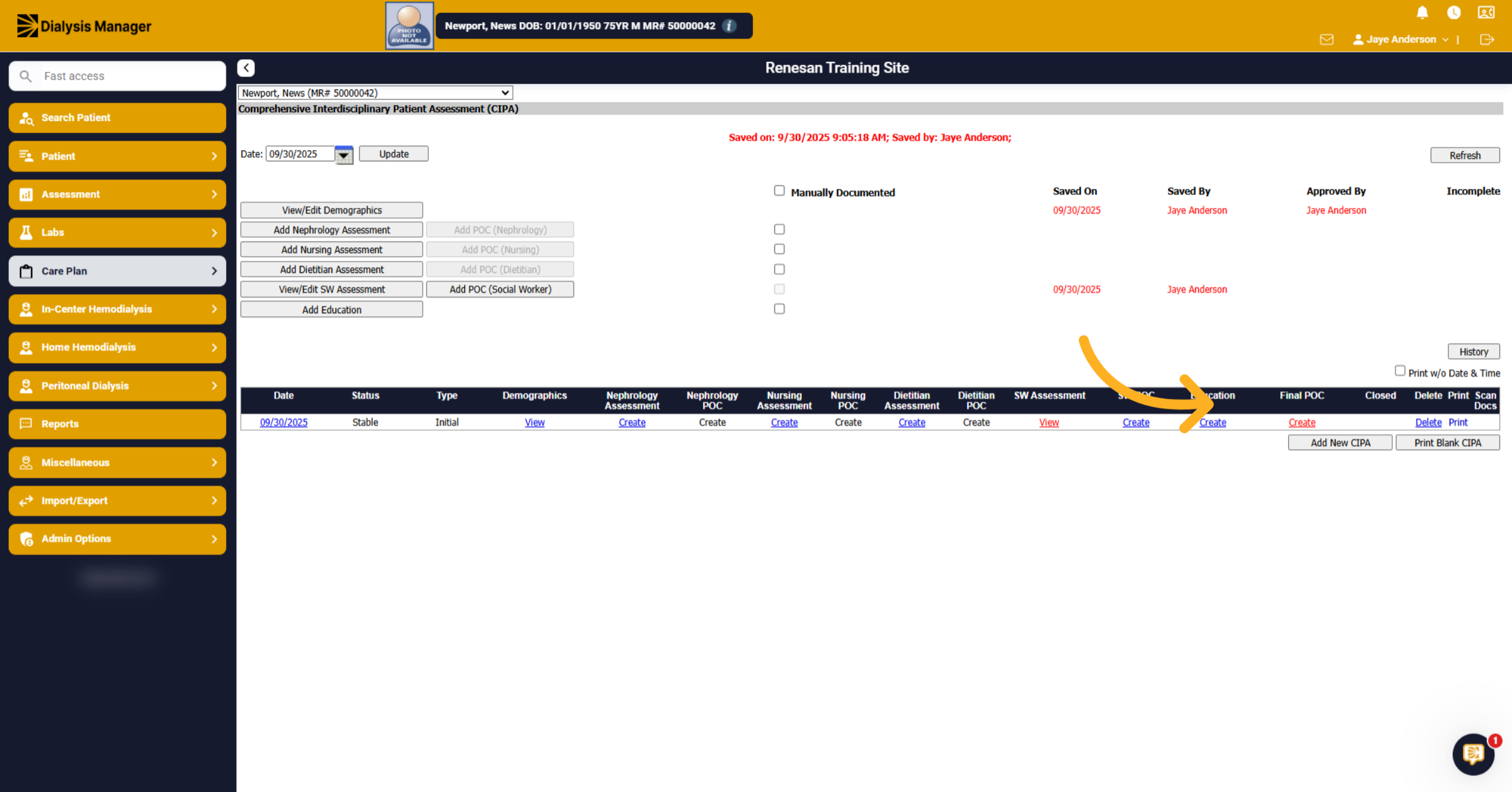Image resolution: width=1512 pixels, height=792 pixels.
Task: Click View/Edit Demographics button
Action: point(331,210)
